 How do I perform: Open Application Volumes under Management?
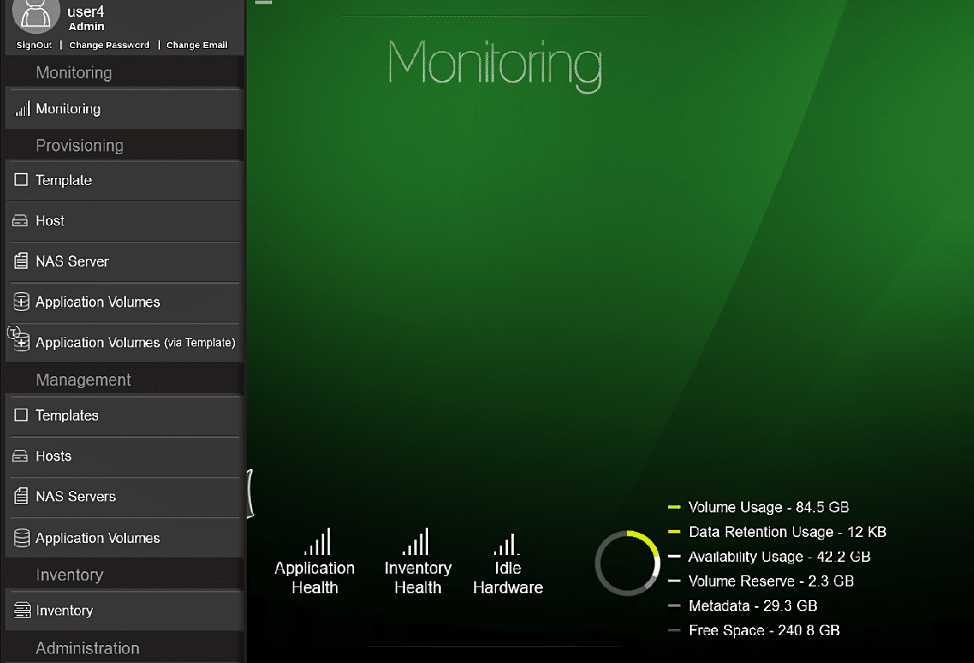[124, 537]
